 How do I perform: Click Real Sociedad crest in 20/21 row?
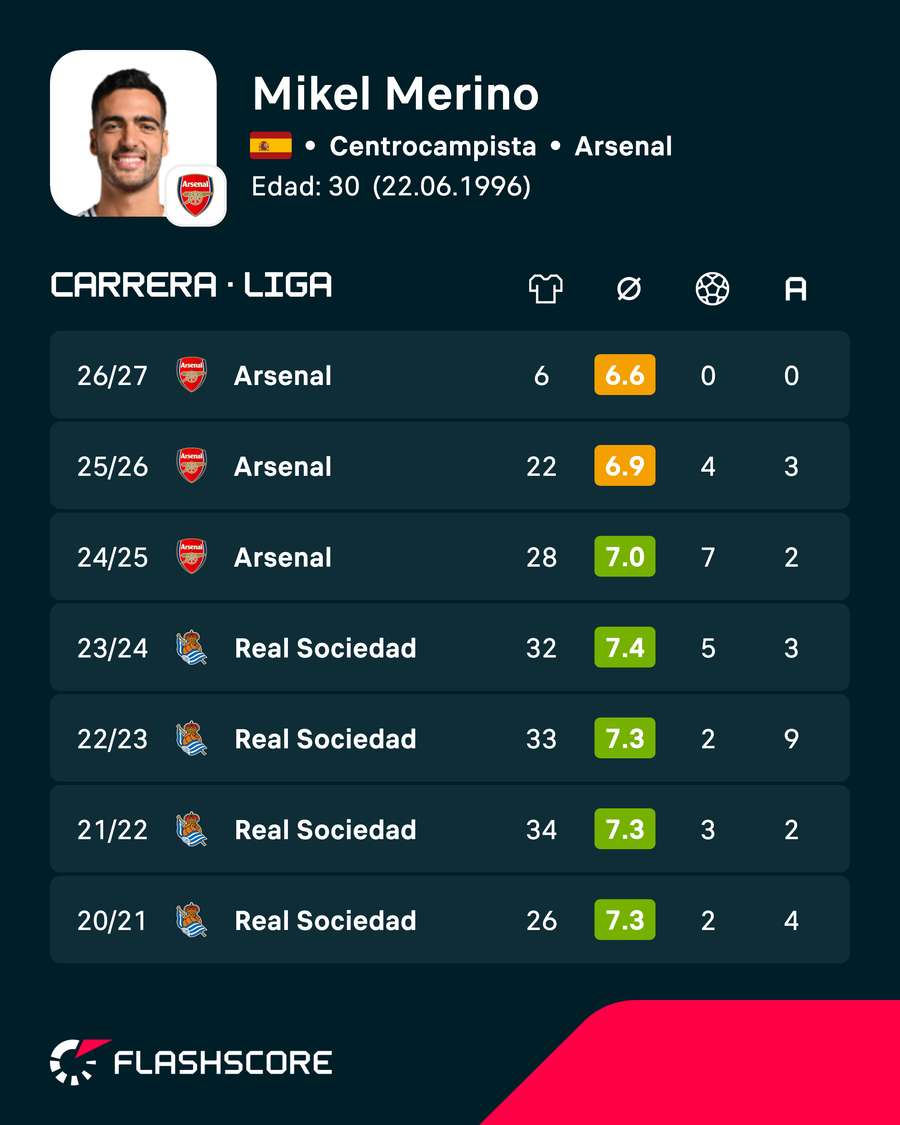(x=192, y=920)
